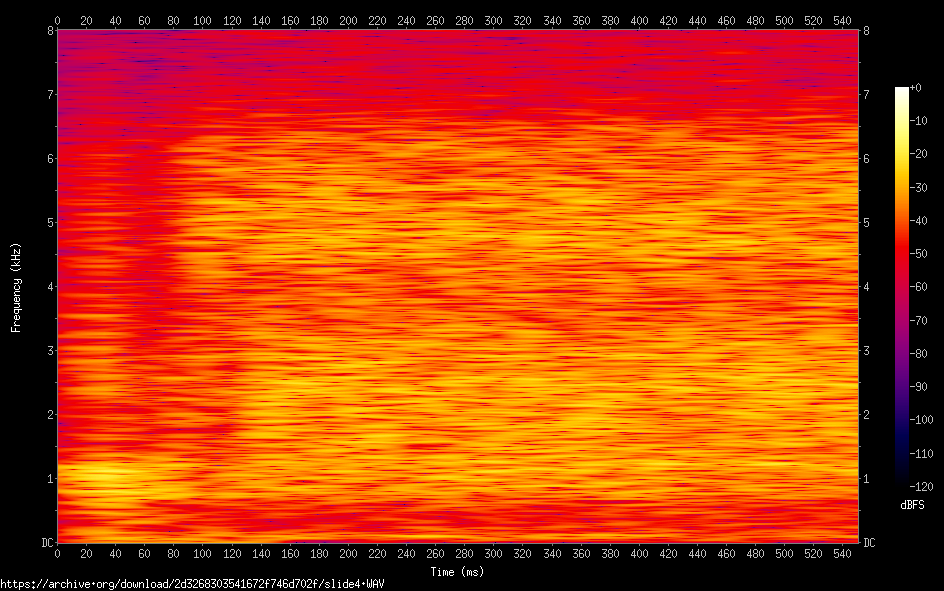Click the Time (ms) axis label
944x591 pixels.
click(457, 572)
